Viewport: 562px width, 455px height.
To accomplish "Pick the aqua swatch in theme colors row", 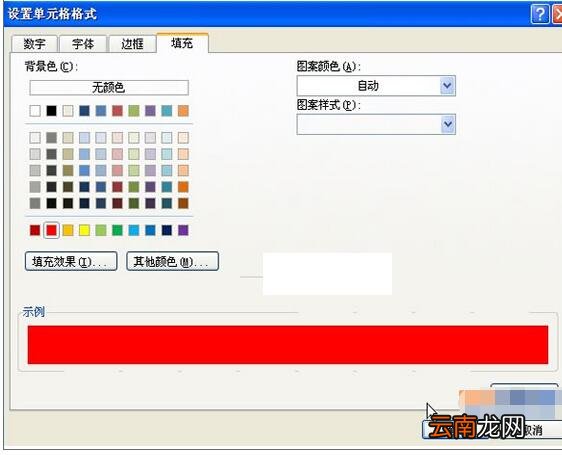I will point(167,111).
